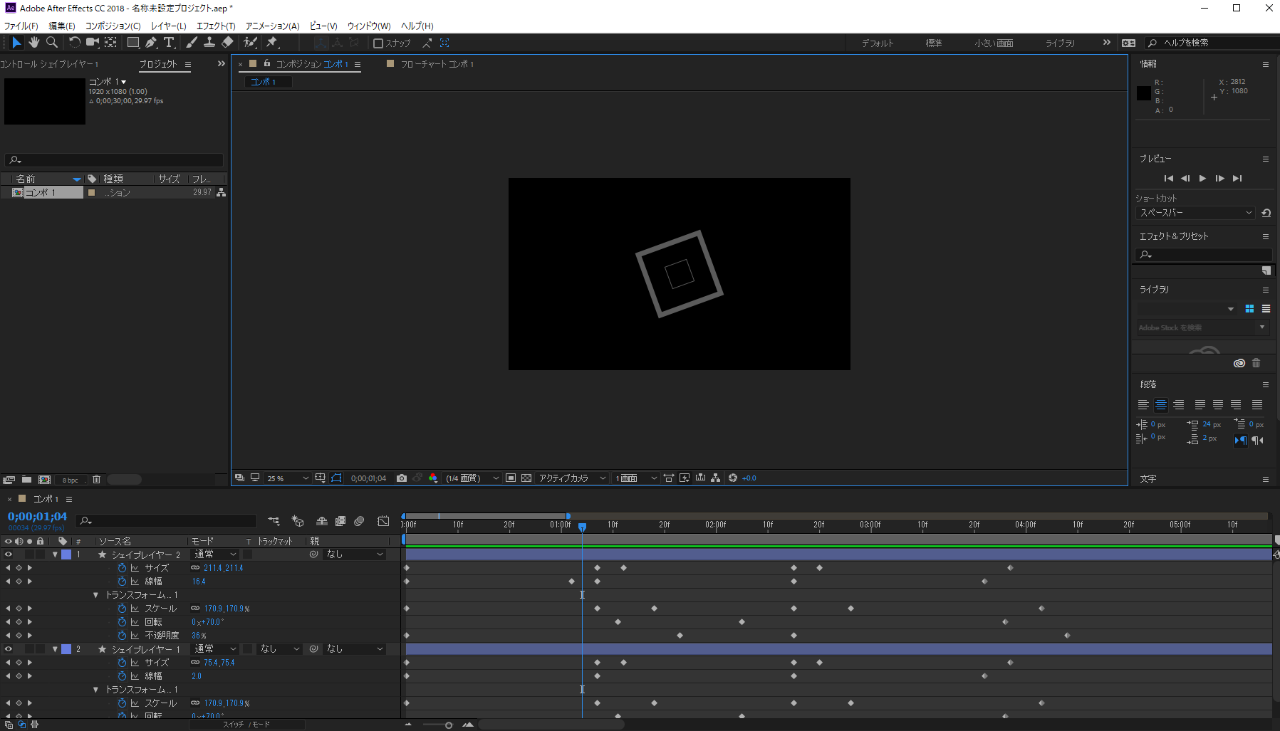Collapse トランスフォーム group under シェイプレイヤー 2
Image resolution: width=1280 pixels, height=731 pixels.
[96, 595]
